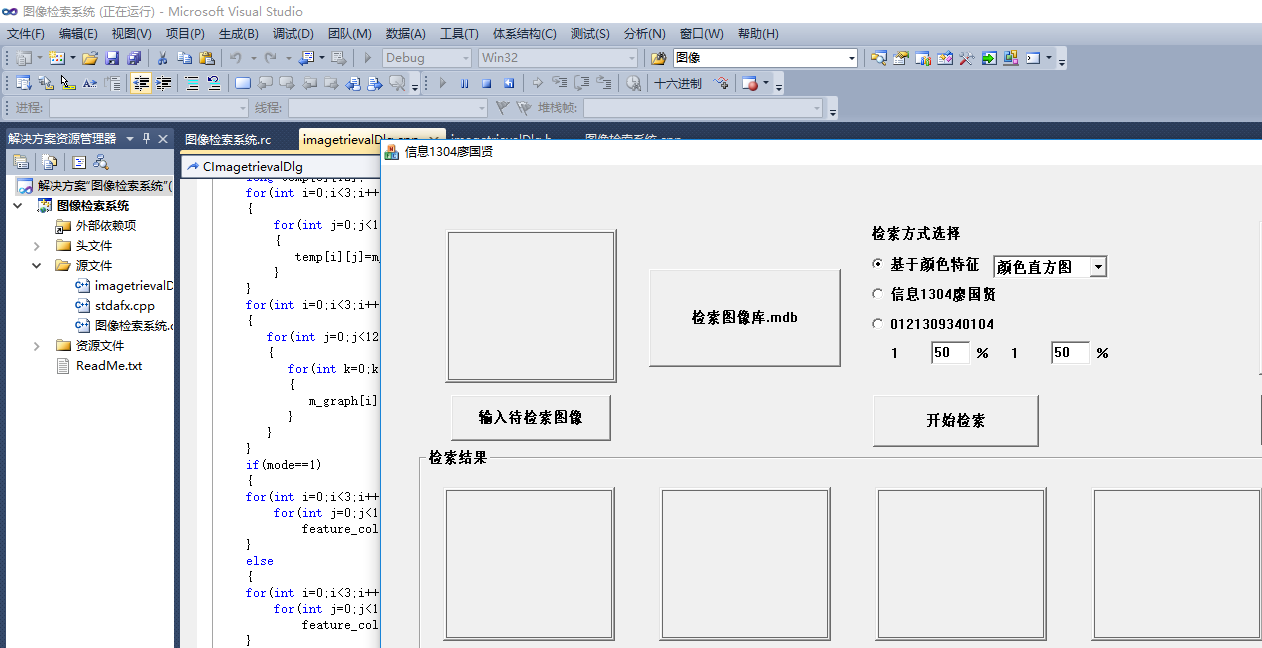Open the 颜色直方图 combo box
This screenshot has width=1262, height=648.
click(x=1098, y=267)
